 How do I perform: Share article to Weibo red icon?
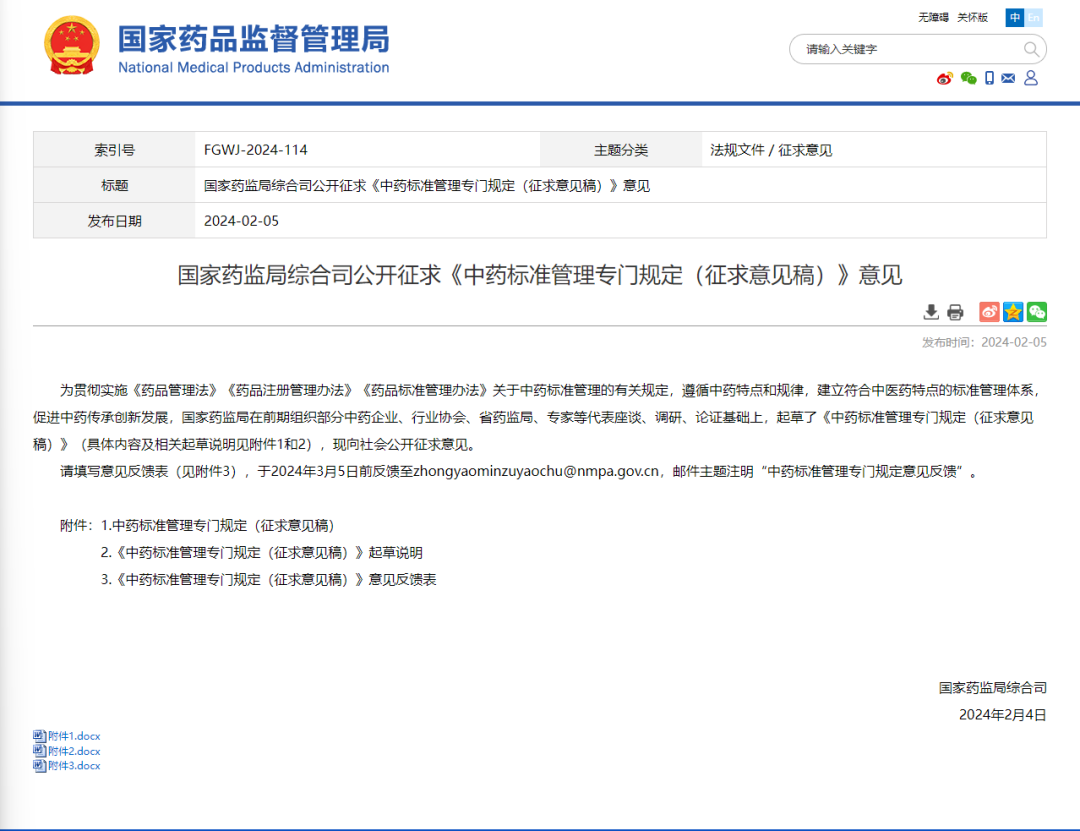990,312
